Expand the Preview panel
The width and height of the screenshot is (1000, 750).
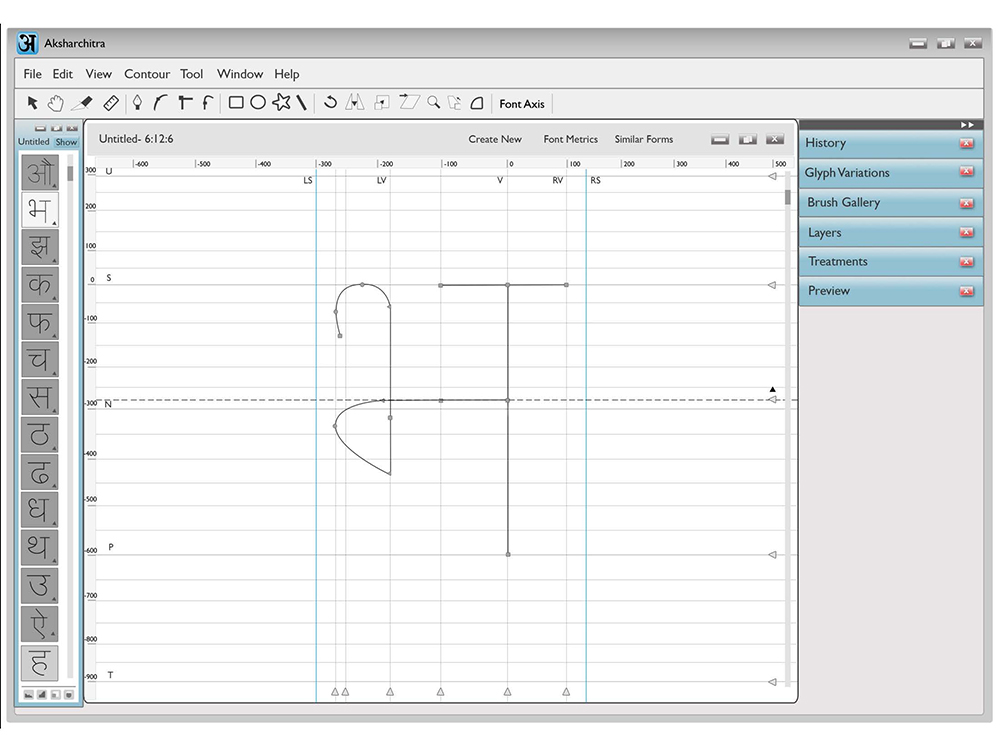point(891,291)
